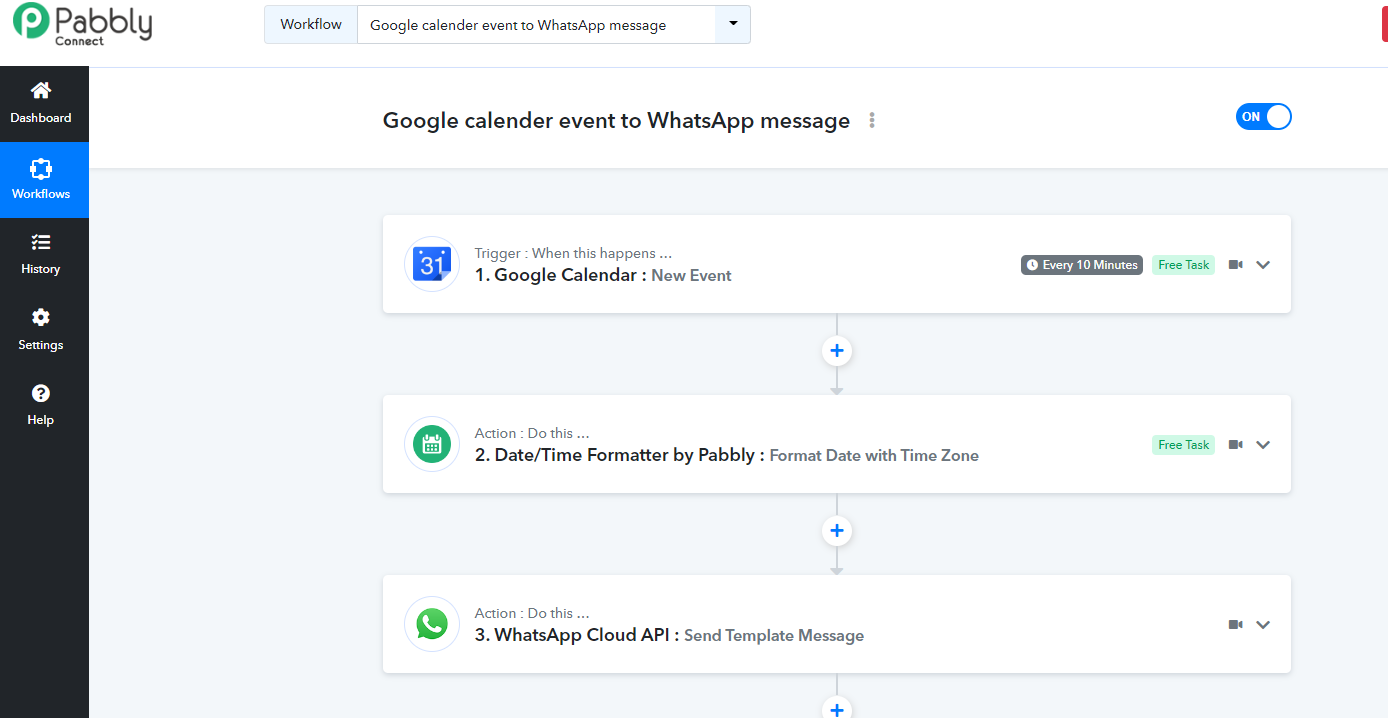Open the Dashboard home icon
The width and height of the screenshot is (1388, 718).
click(x=41, y=91)
